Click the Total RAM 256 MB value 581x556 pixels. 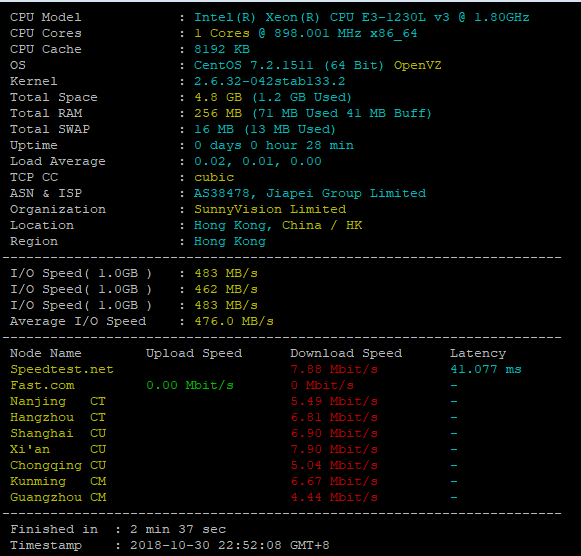[218, 113]
